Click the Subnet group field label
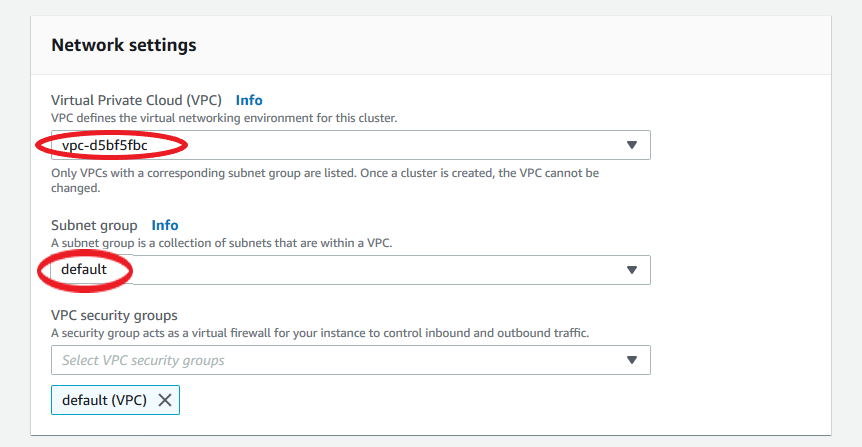The height and width of the screenshot is (447, 862). point(94,225)
